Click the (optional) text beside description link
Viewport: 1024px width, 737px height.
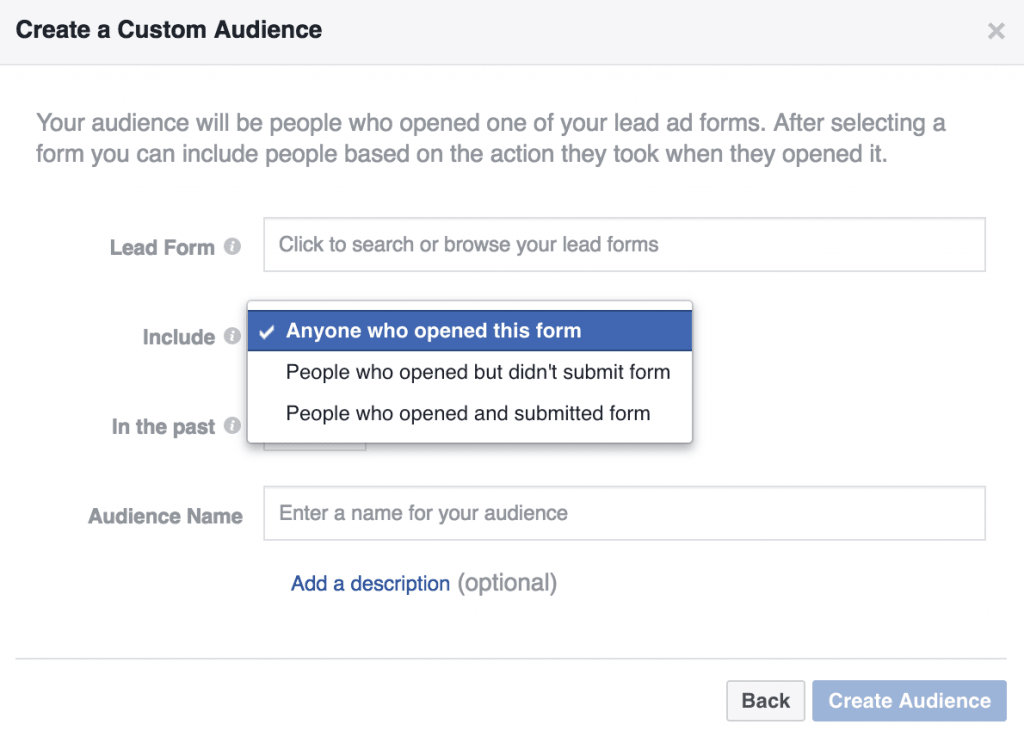[x=507, y=583]
